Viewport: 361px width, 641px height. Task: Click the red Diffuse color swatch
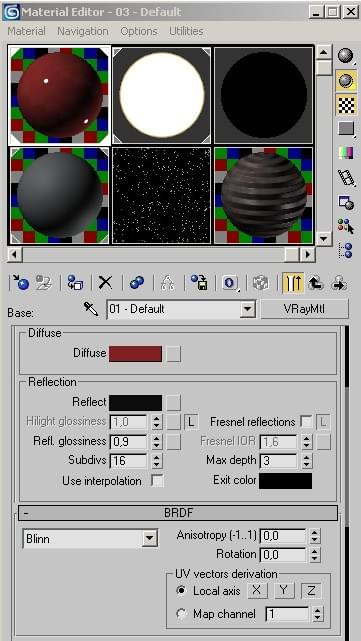pos(135,354)
